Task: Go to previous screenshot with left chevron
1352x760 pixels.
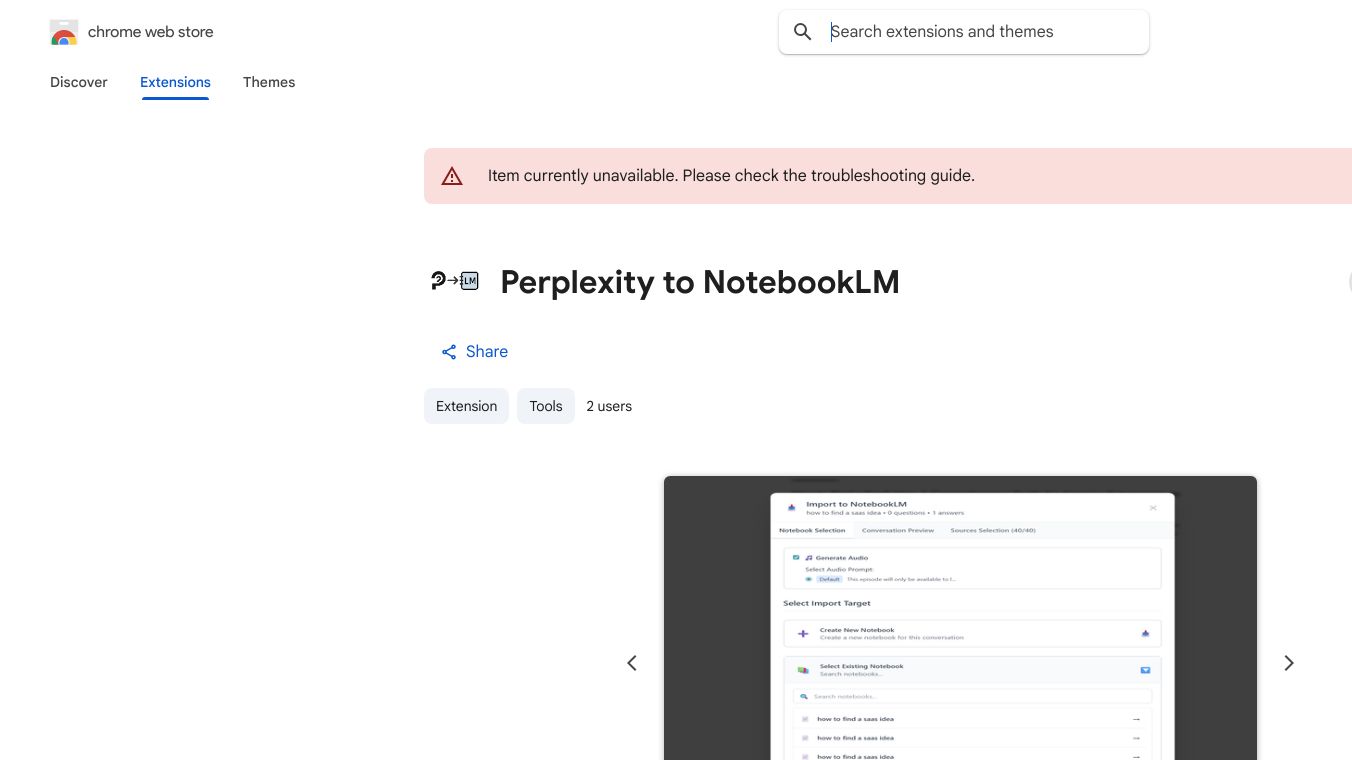Action: click(x=632, y=663)
